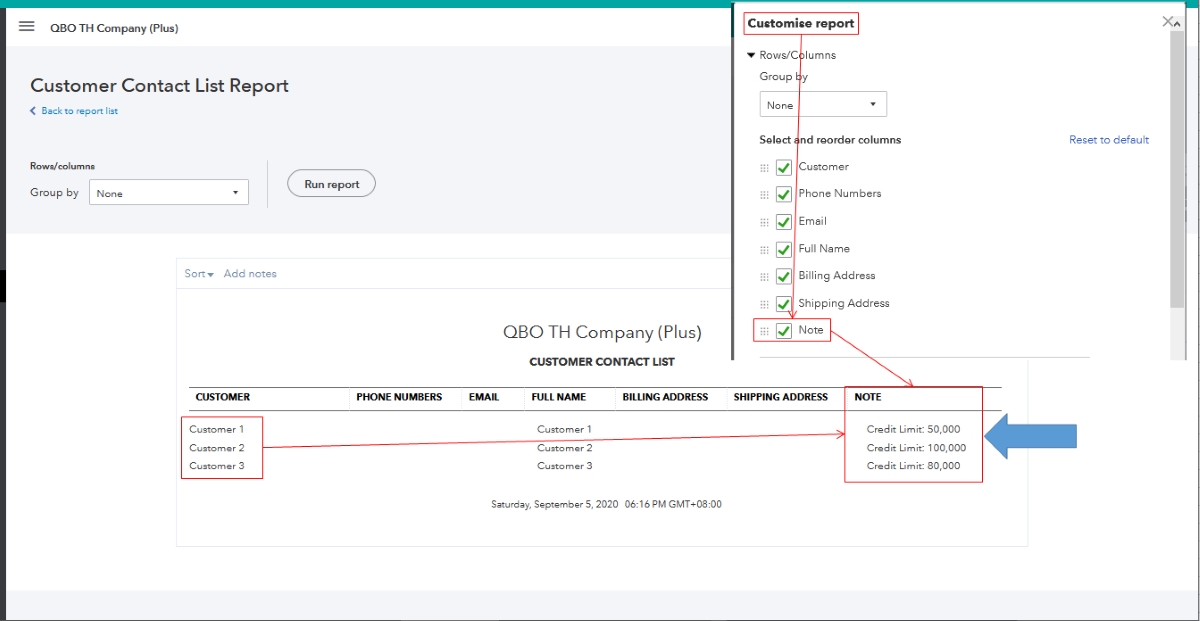Toggle the Email column checkbox

click(x=784, y=222)
